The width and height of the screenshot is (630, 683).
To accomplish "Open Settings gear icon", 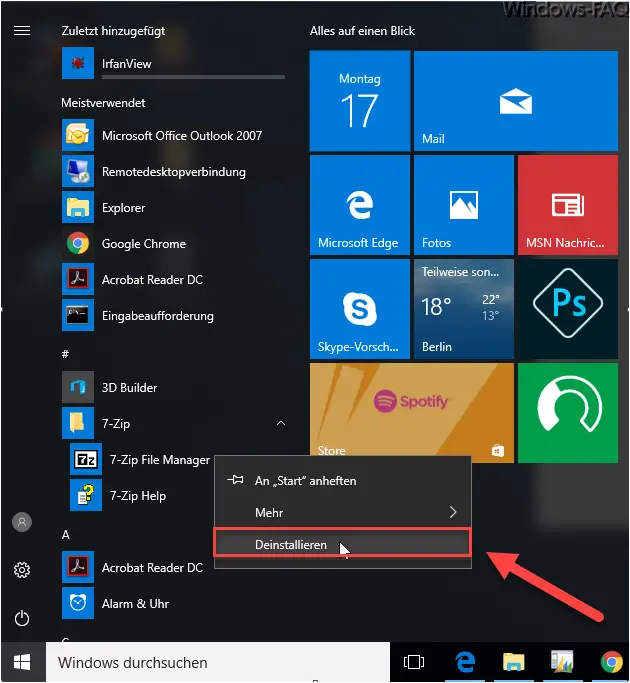I will [x=22, y=570].
